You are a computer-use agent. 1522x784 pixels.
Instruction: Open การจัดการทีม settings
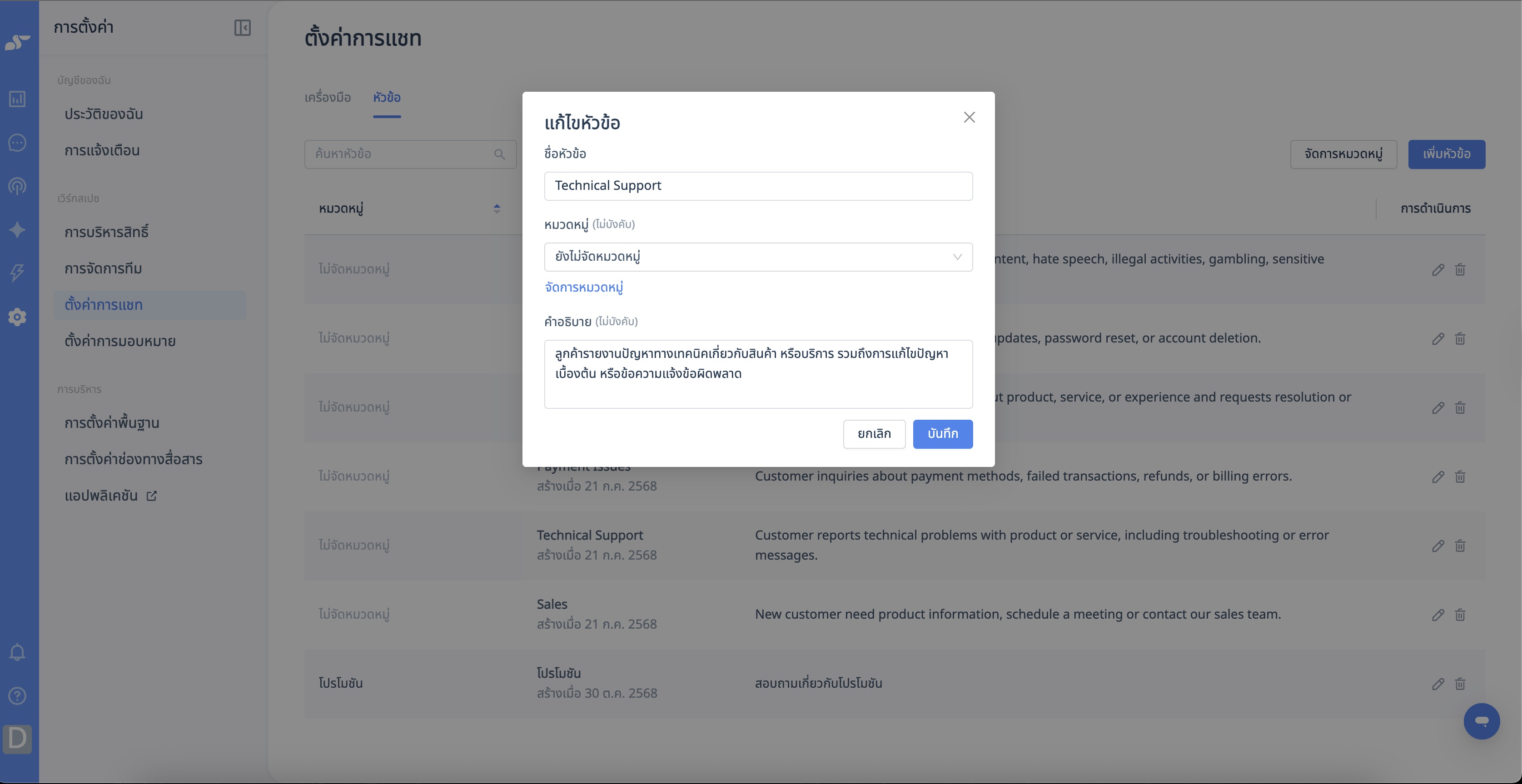tap(103, 269)
